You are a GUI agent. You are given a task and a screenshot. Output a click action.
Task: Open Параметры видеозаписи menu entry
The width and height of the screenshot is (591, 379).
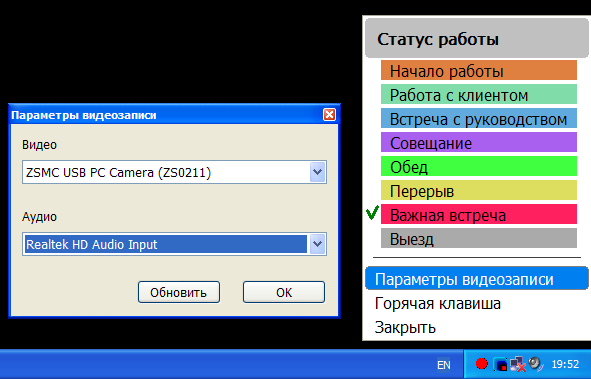(477, 279)
